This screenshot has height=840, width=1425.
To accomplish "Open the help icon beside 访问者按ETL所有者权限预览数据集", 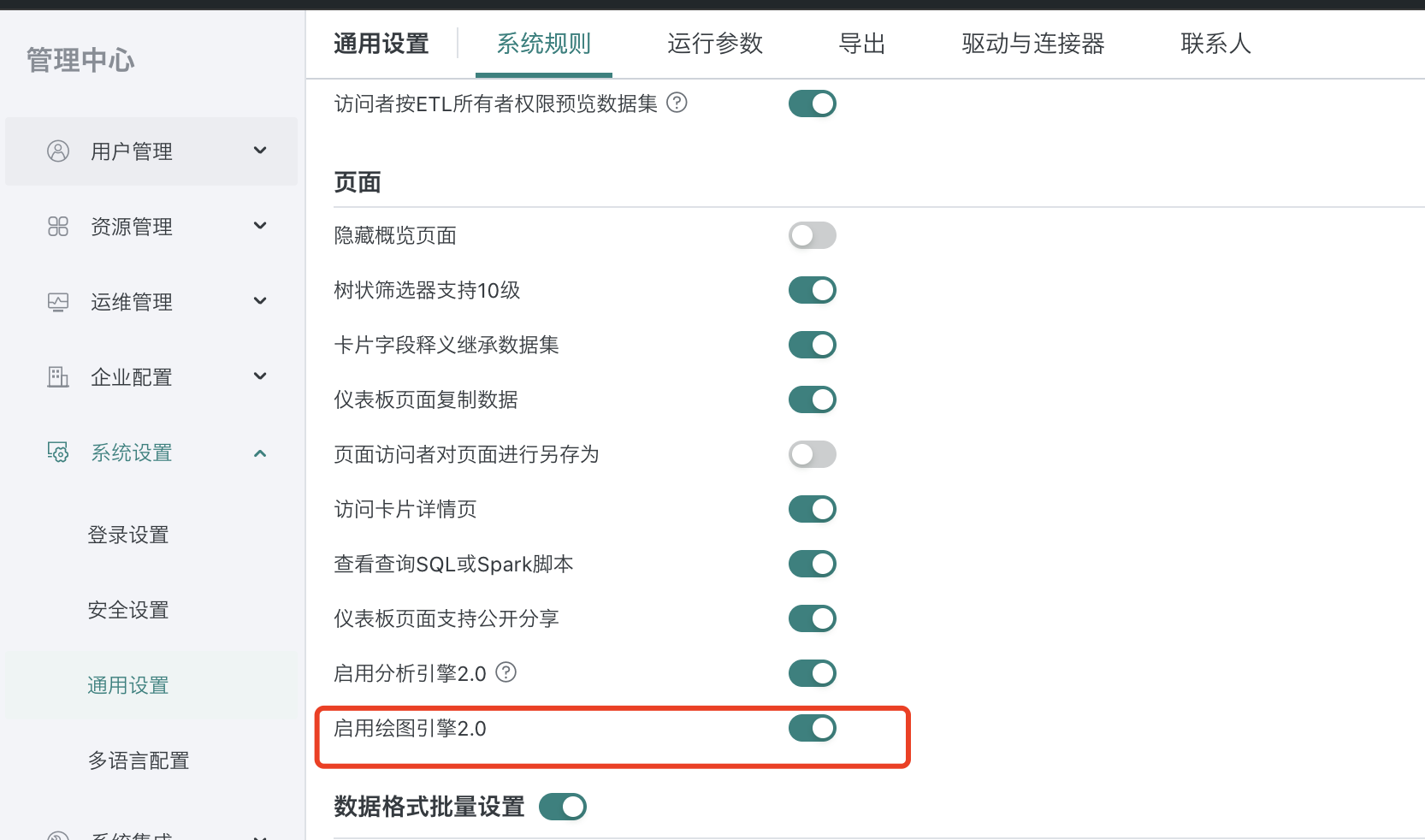I will tap(677, 103).
